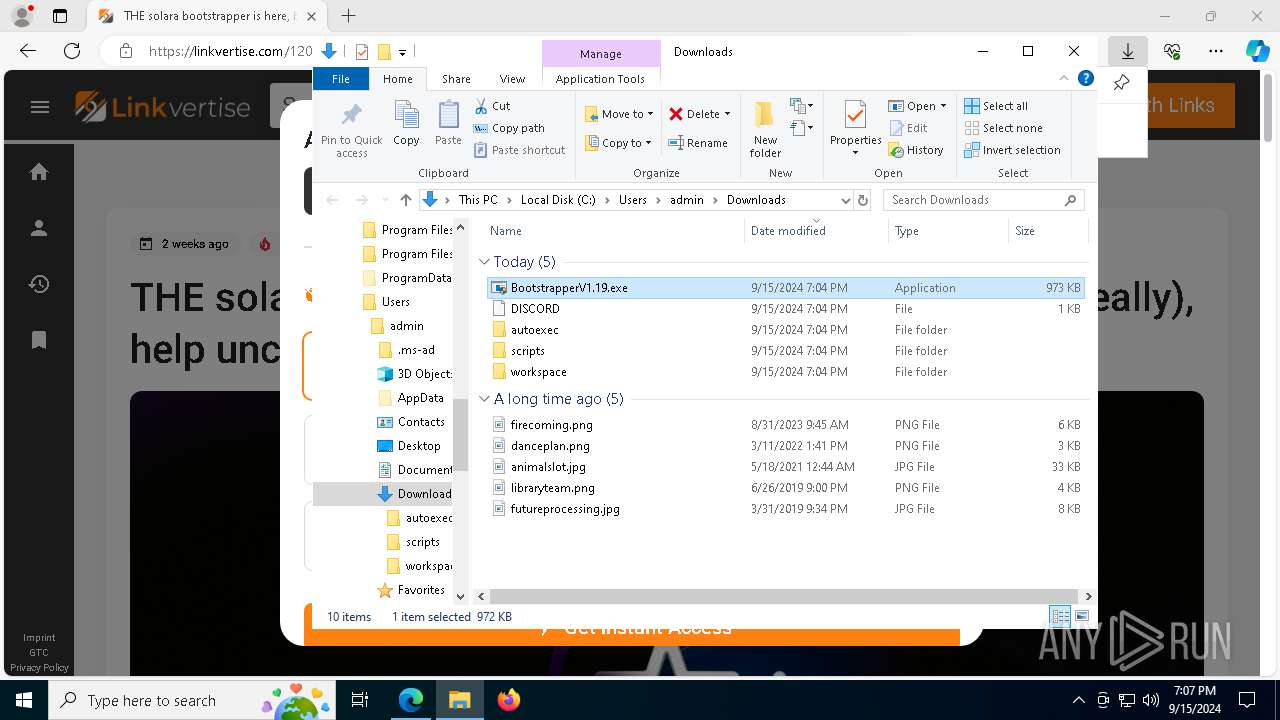The width and height of the screenshot is (1280, 720).
Task: Click the Paste ribbon icon
Action: pos(448,116)
